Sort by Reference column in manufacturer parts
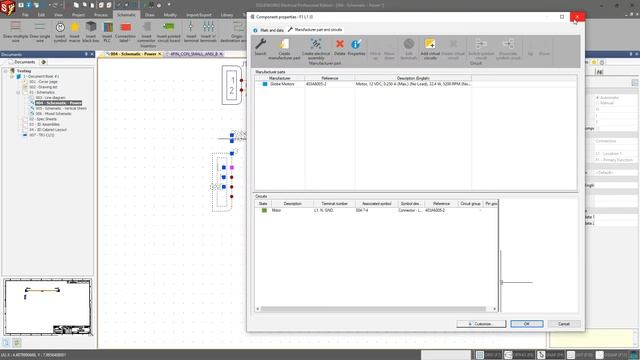 329,78
